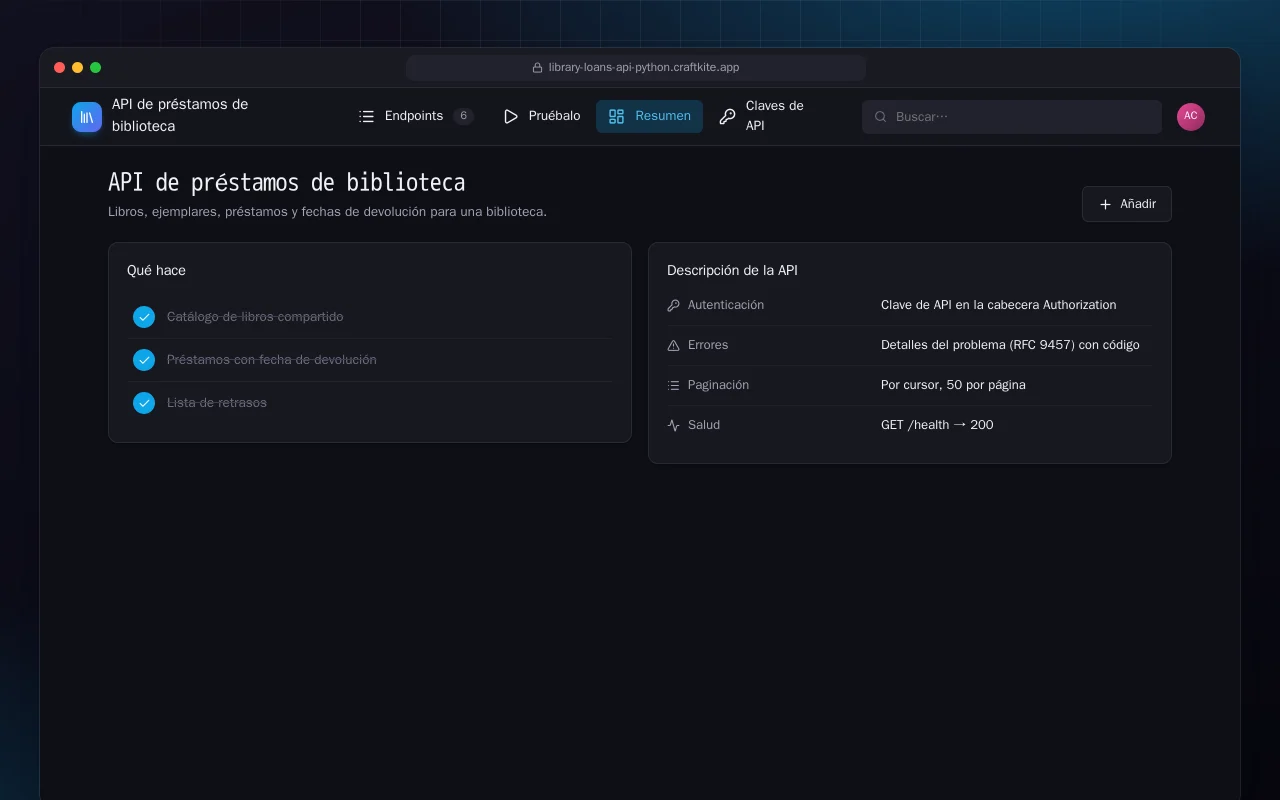Uncheck Catálogo de libros compartido
This screenshot has width=1280, height=800.
click(x=144, y=317)
